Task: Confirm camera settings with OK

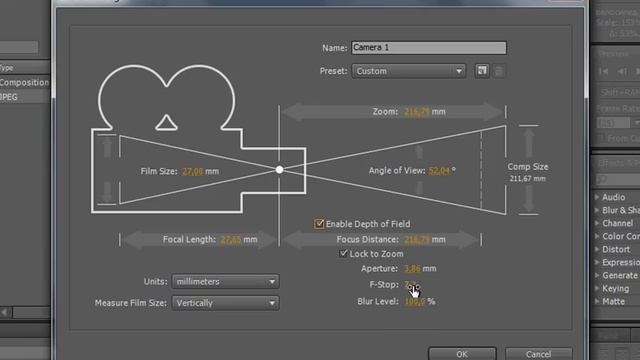Action: (x=462, y=353)
